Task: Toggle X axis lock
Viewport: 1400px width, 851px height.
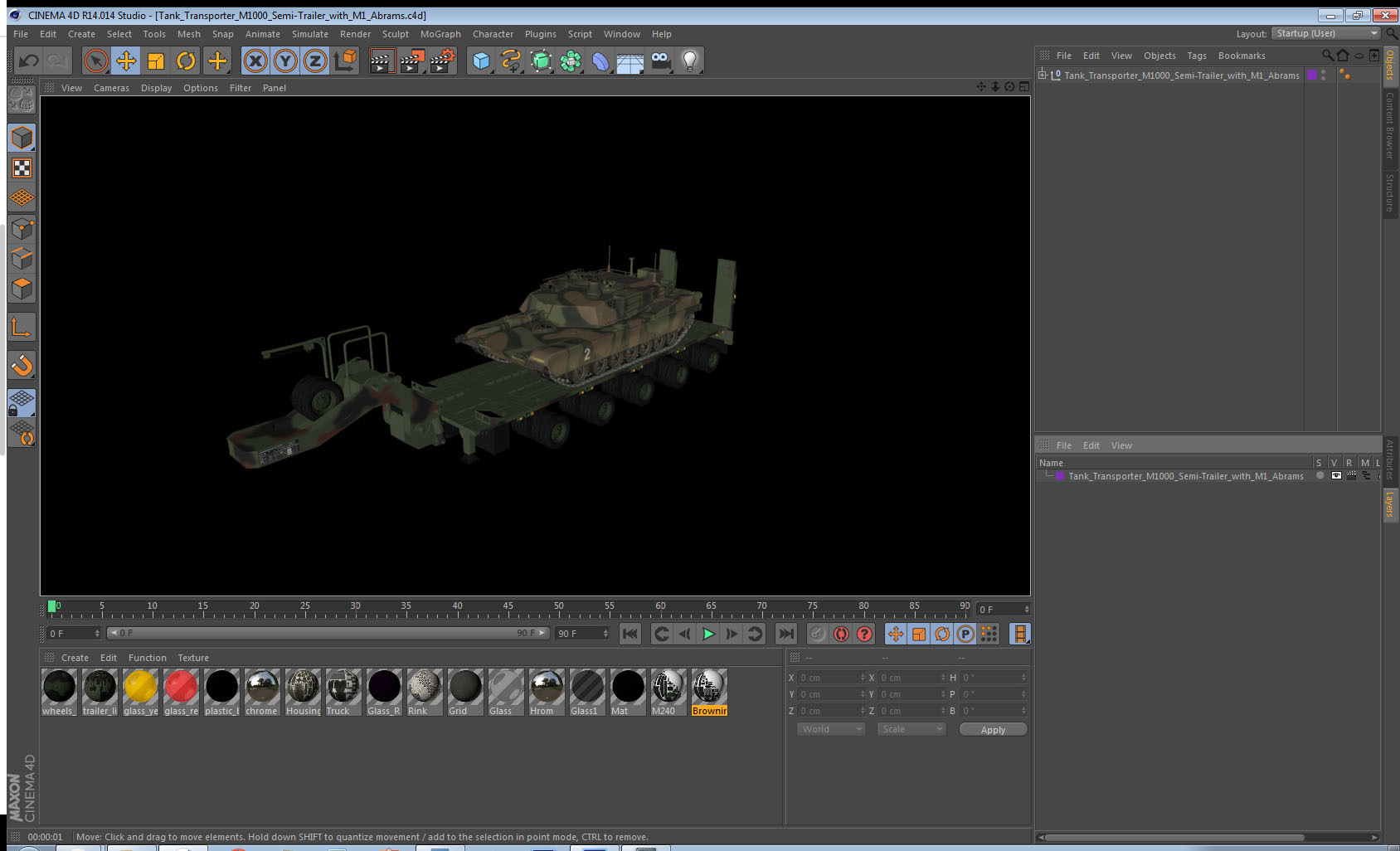Action: coord(255,61)
